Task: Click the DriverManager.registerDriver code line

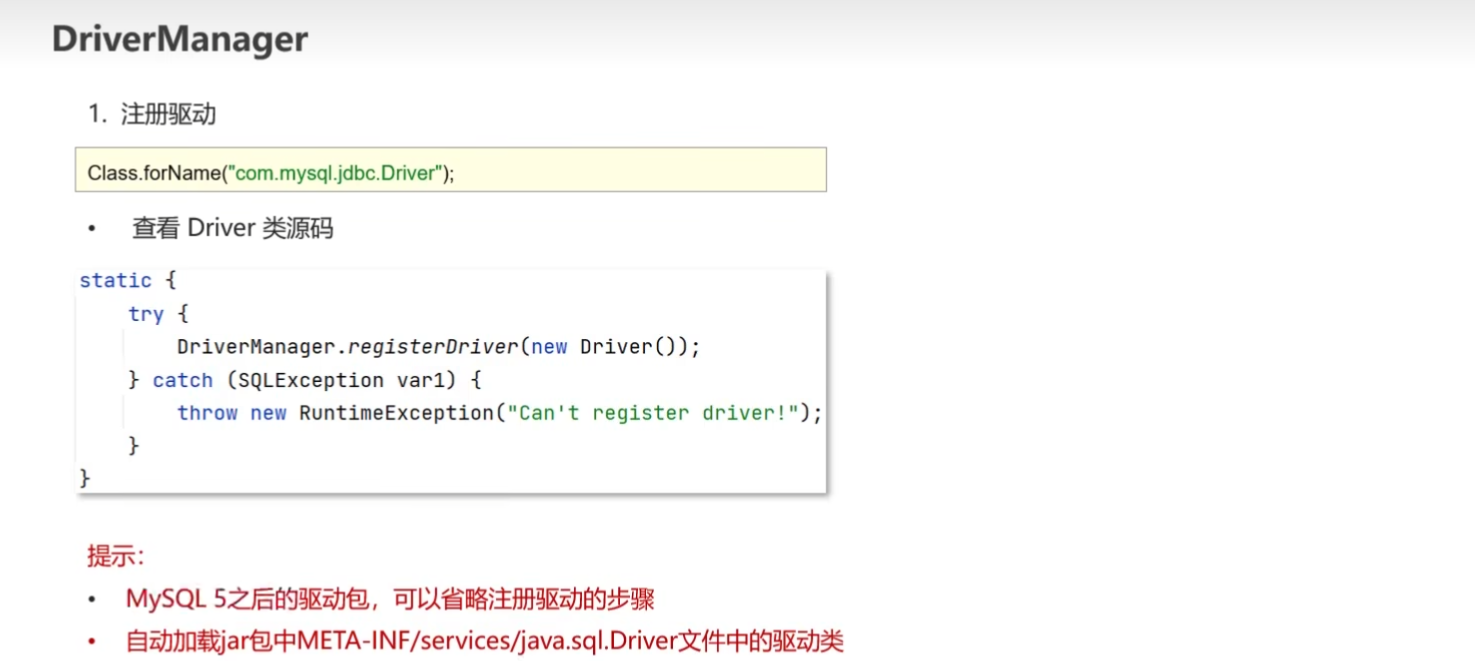Action: coord(439,347)
